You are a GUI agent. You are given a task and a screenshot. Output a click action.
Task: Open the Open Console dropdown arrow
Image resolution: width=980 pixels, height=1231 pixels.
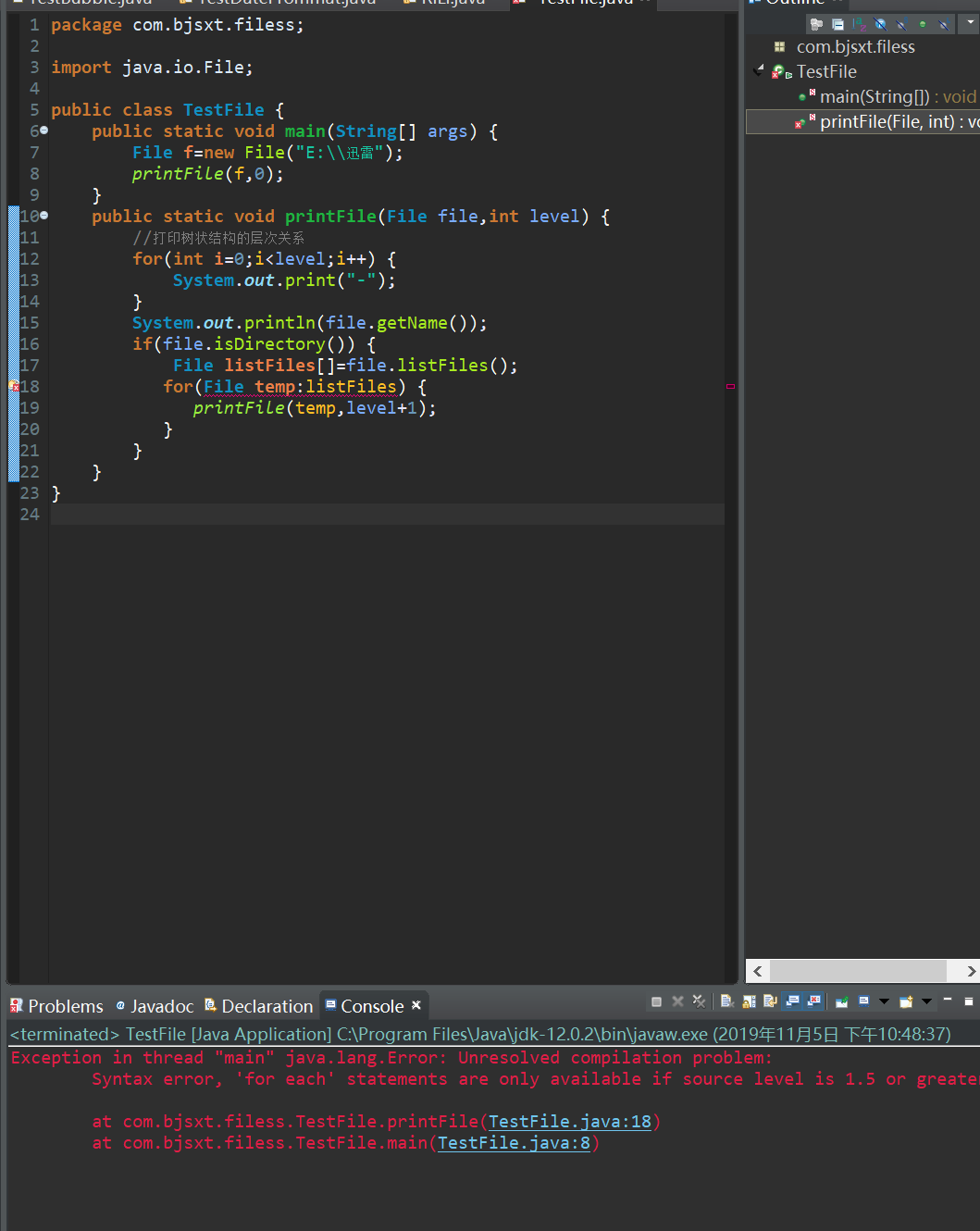[x=926, y=1001]
